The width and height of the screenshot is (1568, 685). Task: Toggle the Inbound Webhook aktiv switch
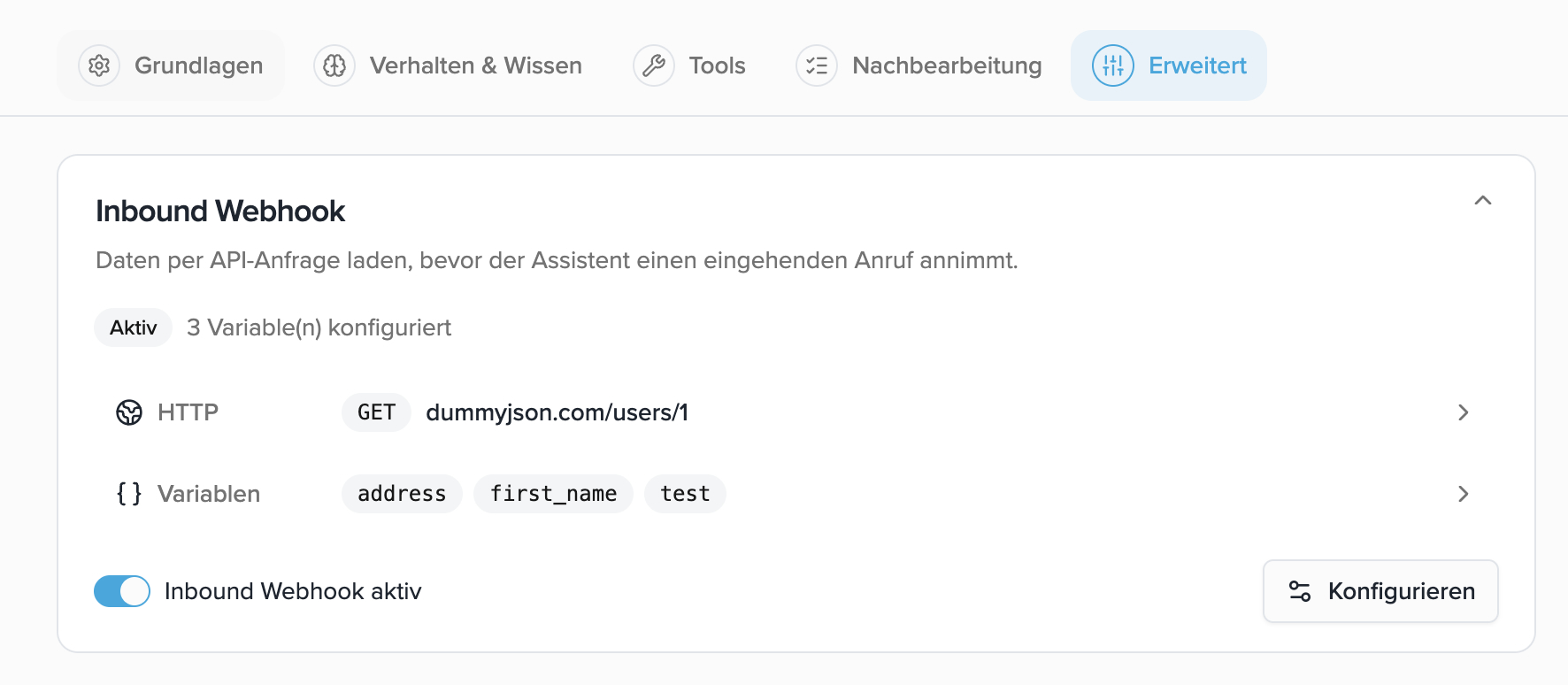pos(122,591)
